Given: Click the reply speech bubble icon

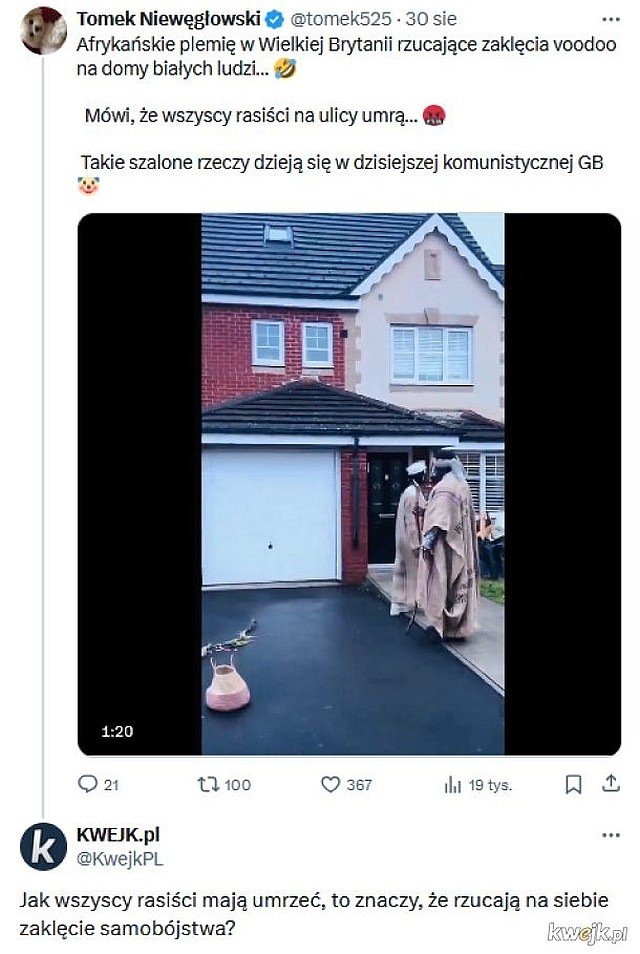Looking at the screenshot, I should tap(87, 784).
